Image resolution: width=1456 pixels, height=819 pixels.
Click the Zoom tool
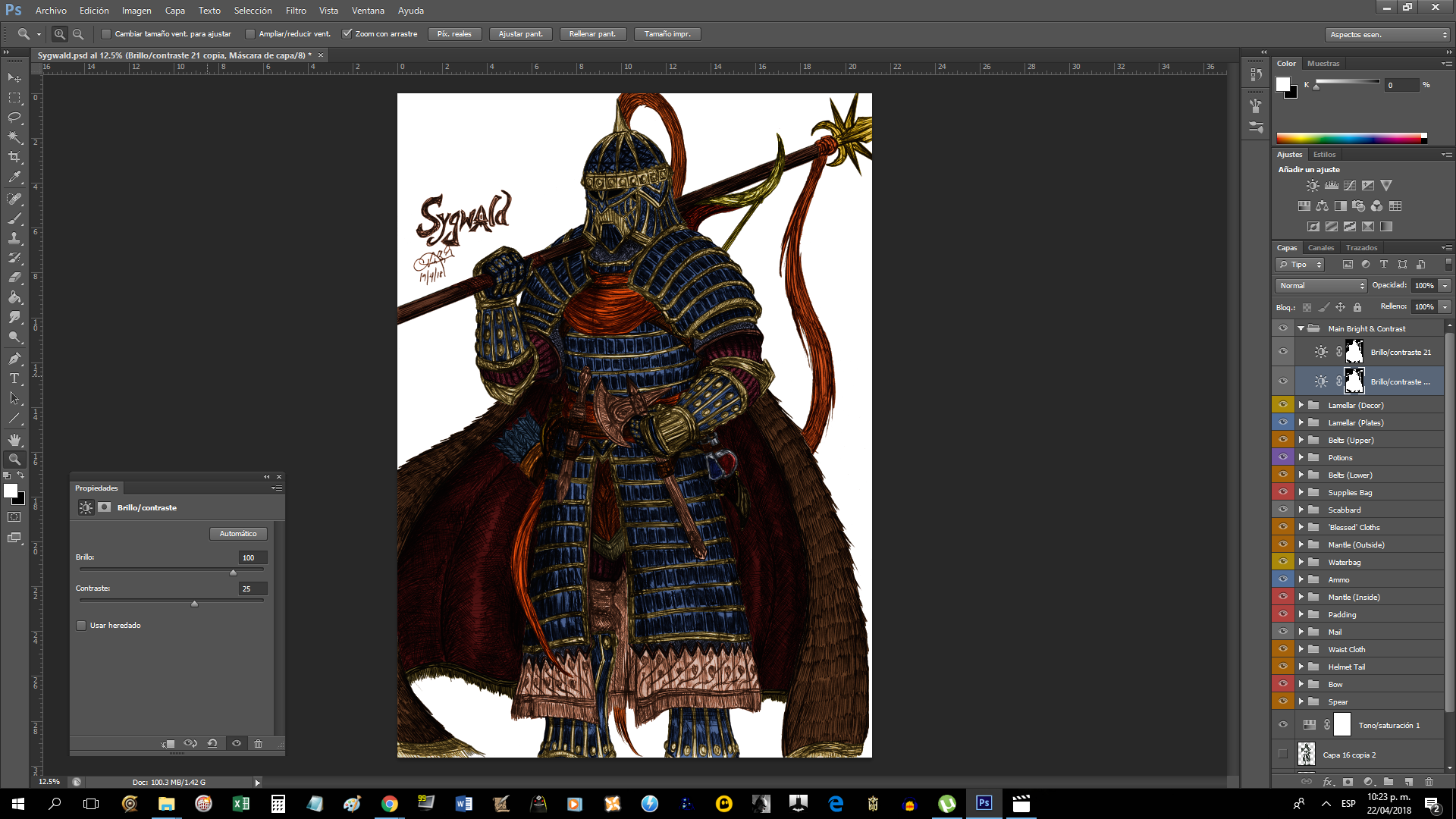[x=15, y=458]
